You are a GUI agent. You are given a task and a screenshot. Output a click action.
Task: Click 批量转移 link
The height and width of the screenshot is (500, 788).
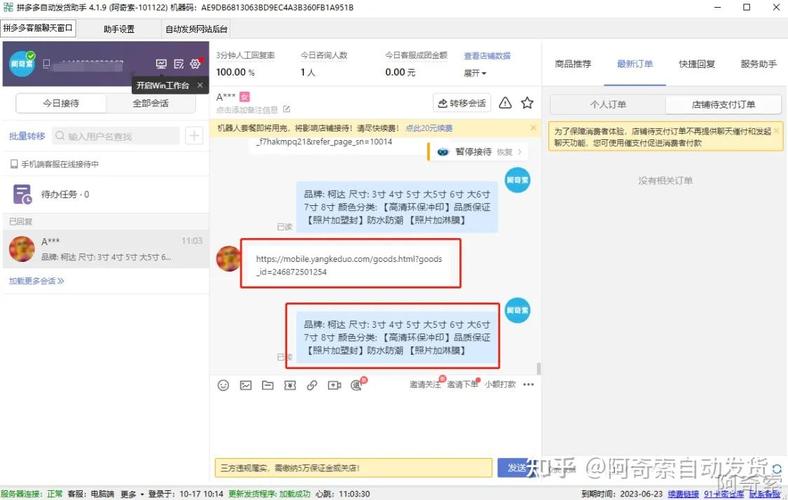27,136
